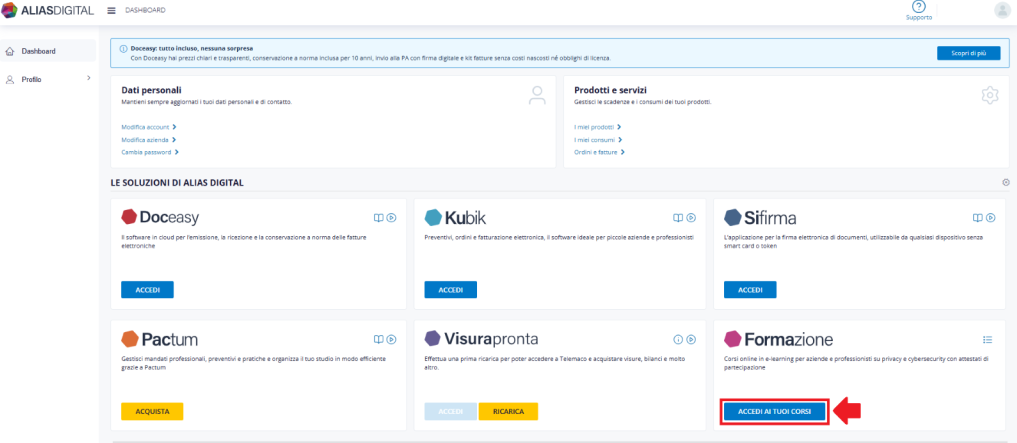This screenshot has height=443, width=1017.
Task: Open the Formazione list icon
Action: coord(988,339)
